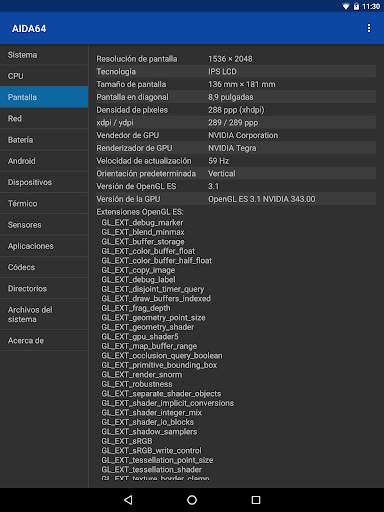Tap GL_EXT_primitive_bounding_box entry
The width and height of the screenshot is (384, 512).
coord(159,365)
